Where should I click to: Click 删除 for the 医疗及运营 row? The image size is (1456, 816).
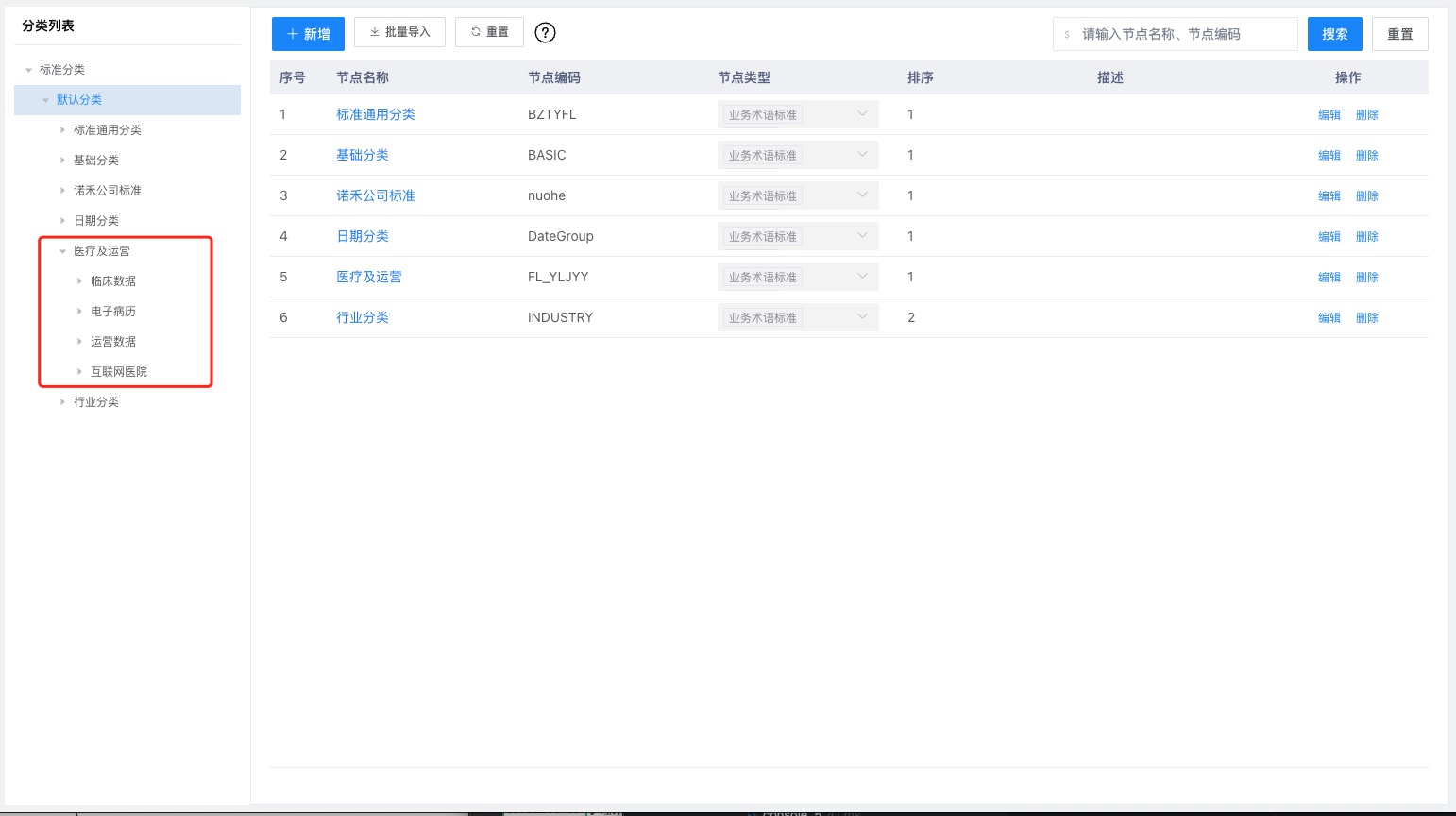tap(1366, 277)
